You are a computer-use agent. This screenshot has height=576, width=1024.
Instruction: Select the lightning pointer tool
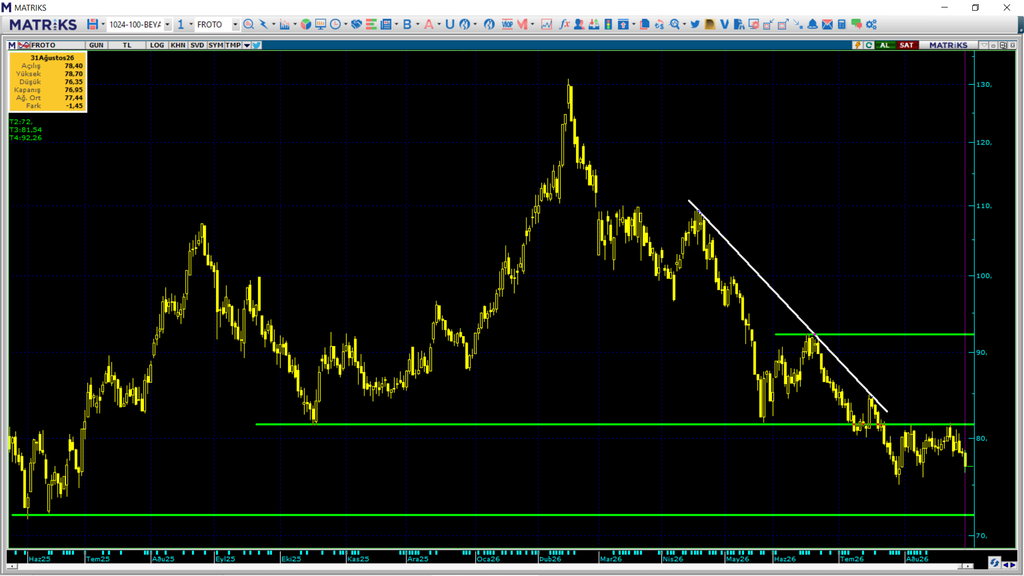click(263, 24)
